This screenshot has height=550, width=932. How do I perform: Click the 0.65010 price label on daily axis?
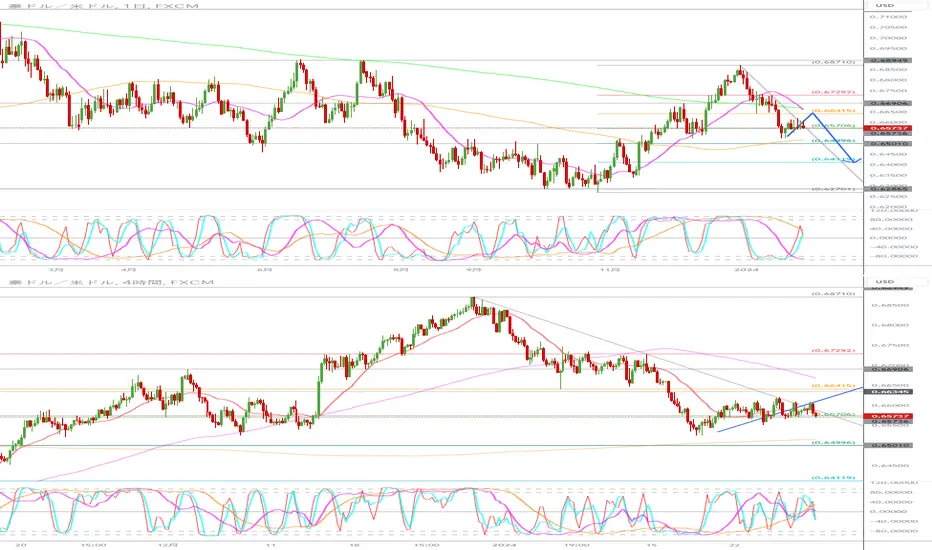pyautogui.click(x=888, y=144)
